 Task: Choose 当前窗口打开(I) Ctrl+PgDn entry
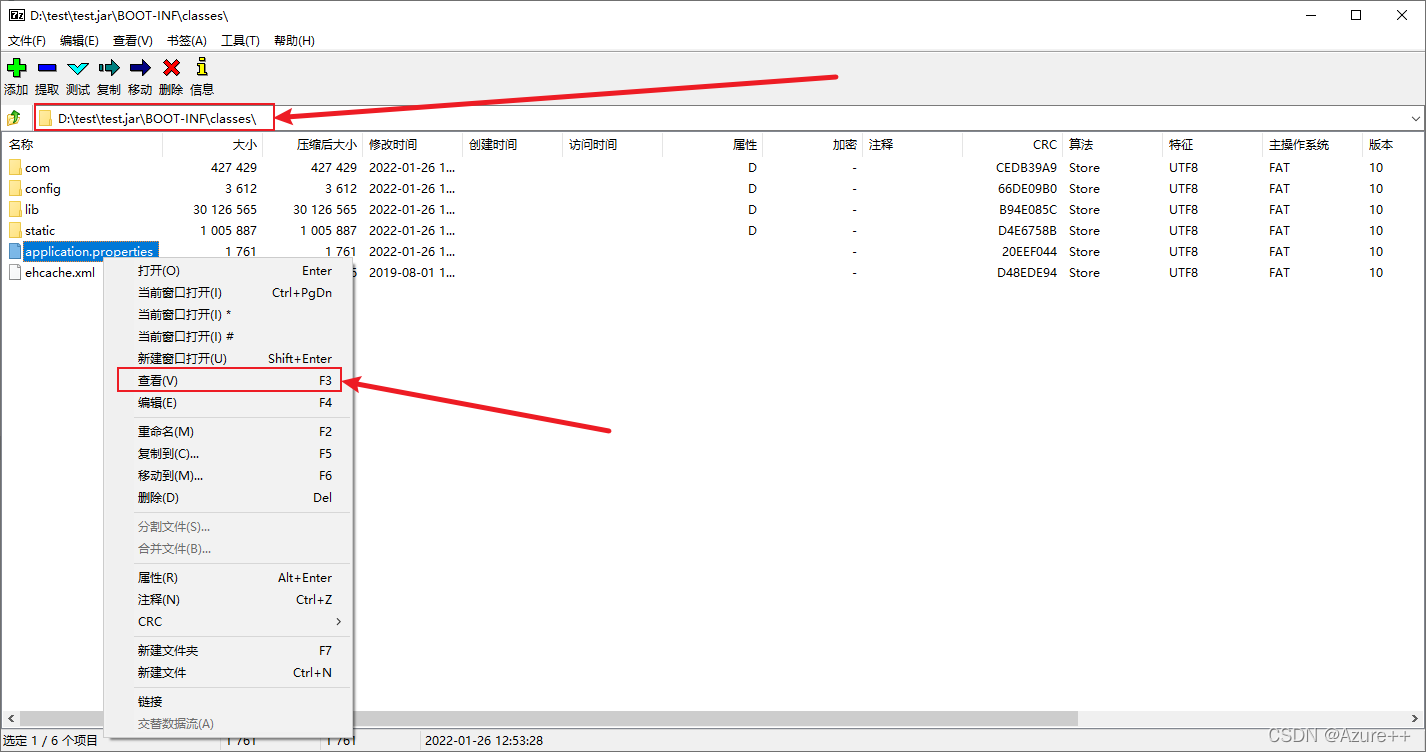(228, 293)
